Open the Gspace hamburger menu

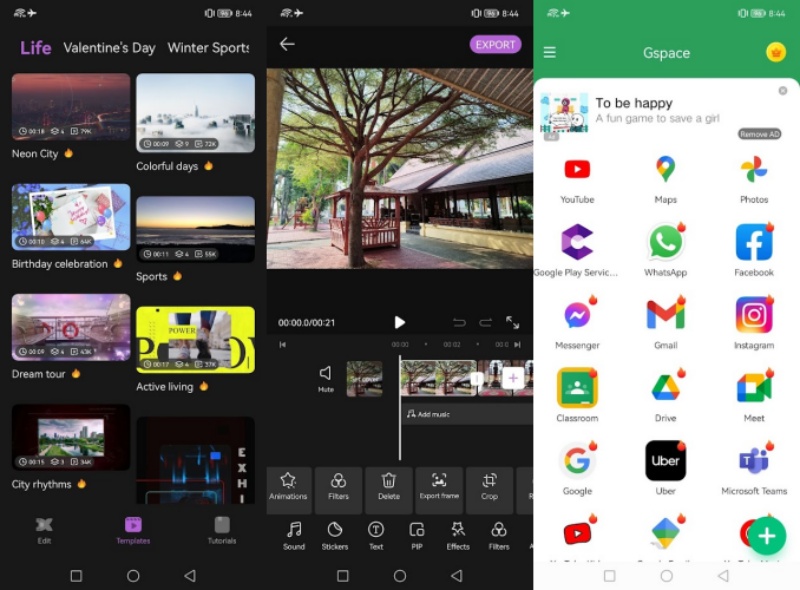click(549, 52)
